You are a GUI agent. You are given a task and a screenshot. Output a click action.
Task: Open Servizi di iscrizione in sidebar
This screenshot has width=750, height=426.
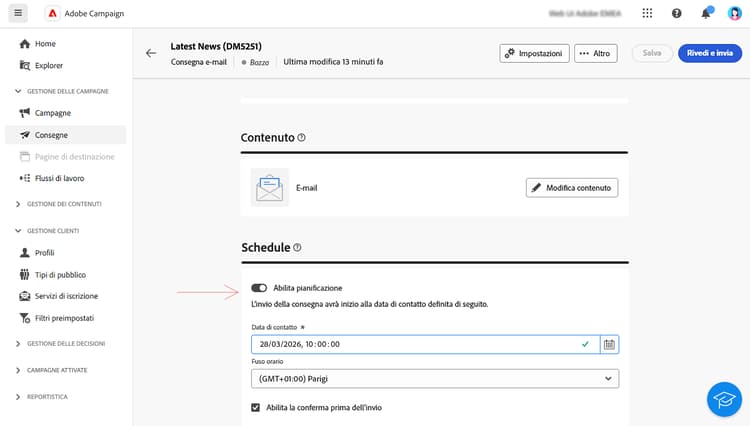(66, 296)
